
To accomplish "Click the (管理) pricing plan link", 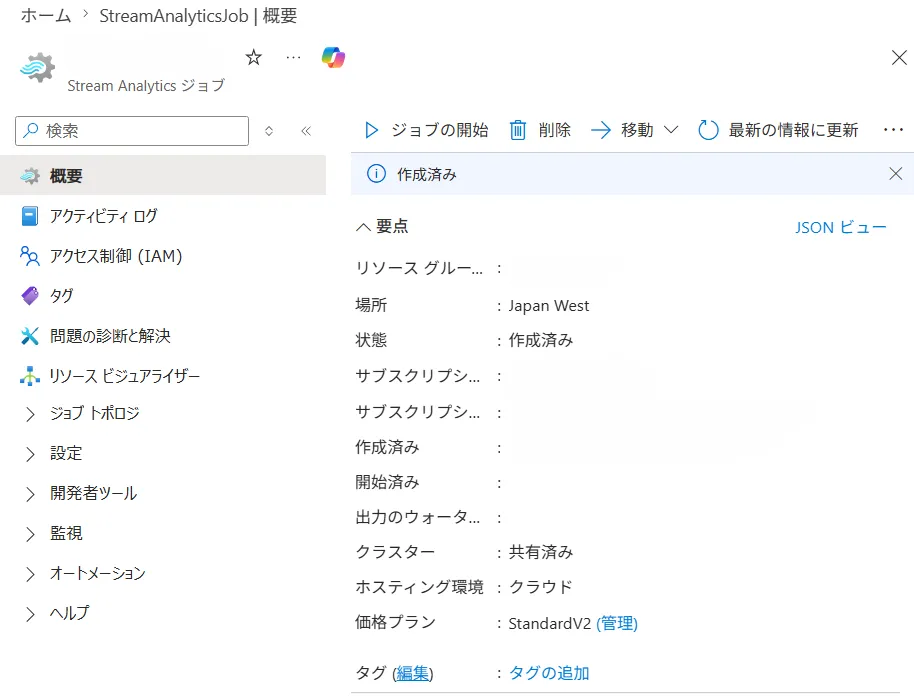I will 617,623.
